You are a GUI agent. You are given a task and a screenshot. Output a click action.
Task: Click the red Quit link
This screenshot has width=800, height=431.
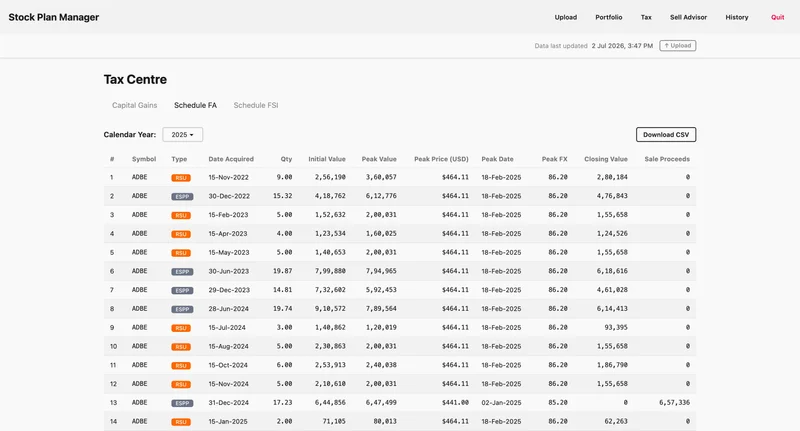pyautogui.click(x=778, y=17)
